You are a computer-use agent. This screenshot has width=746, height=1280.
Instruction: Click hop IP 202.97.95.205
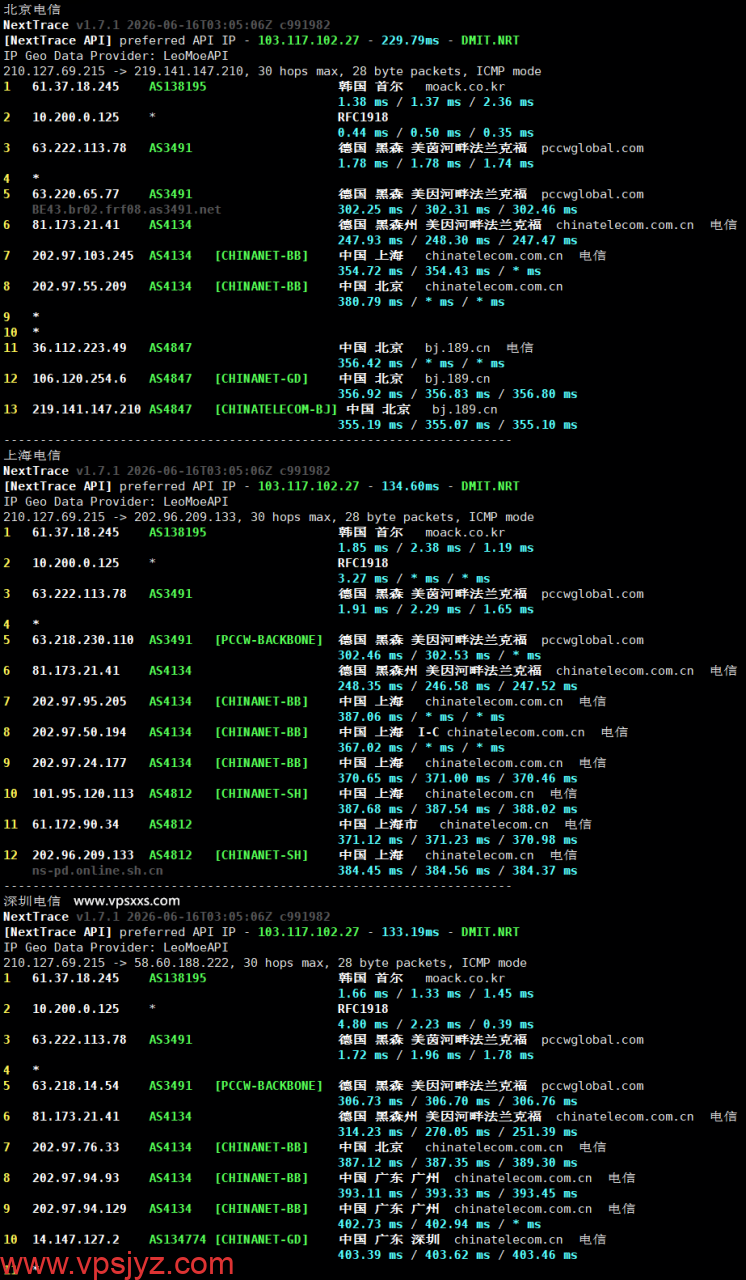(79, 701)
